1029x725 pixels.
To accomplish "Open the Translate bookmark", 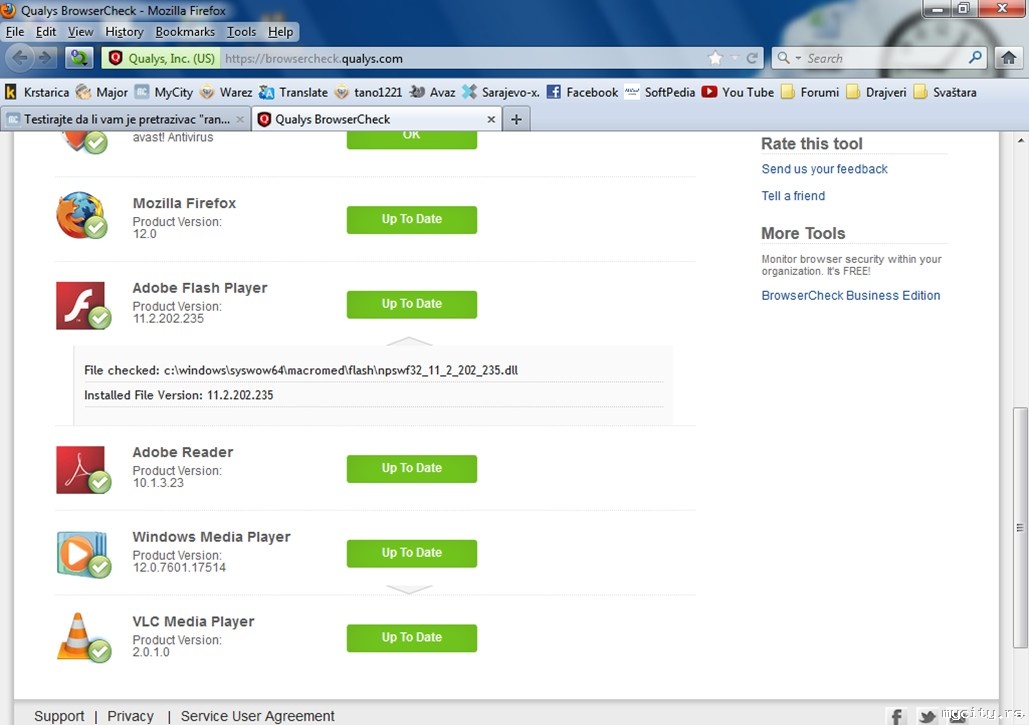I will pos(293,92).
